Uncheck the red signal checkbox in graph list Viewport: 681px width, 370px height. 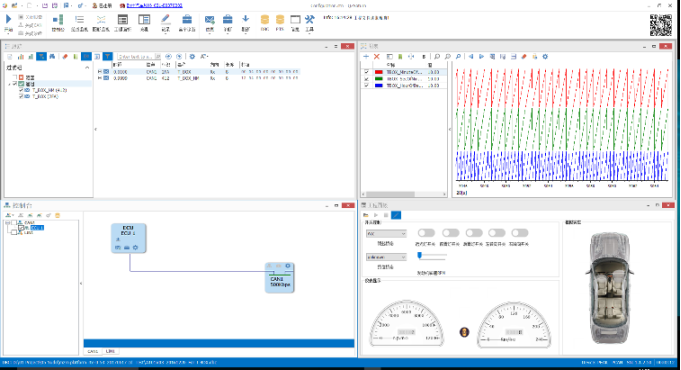click(366, 72)
